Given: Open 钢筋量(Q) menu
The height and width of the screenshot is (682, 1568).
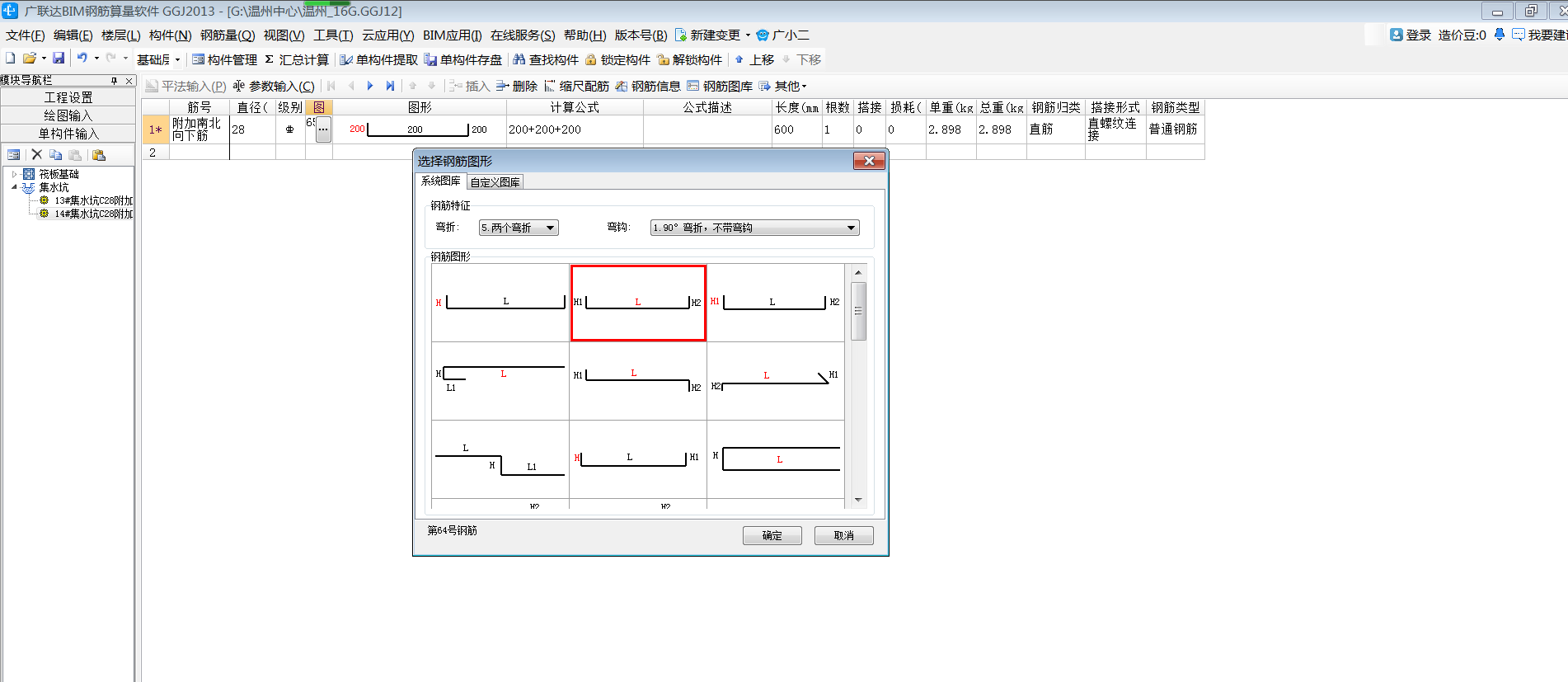Looking at the screenshot, I should pos(228,35).
